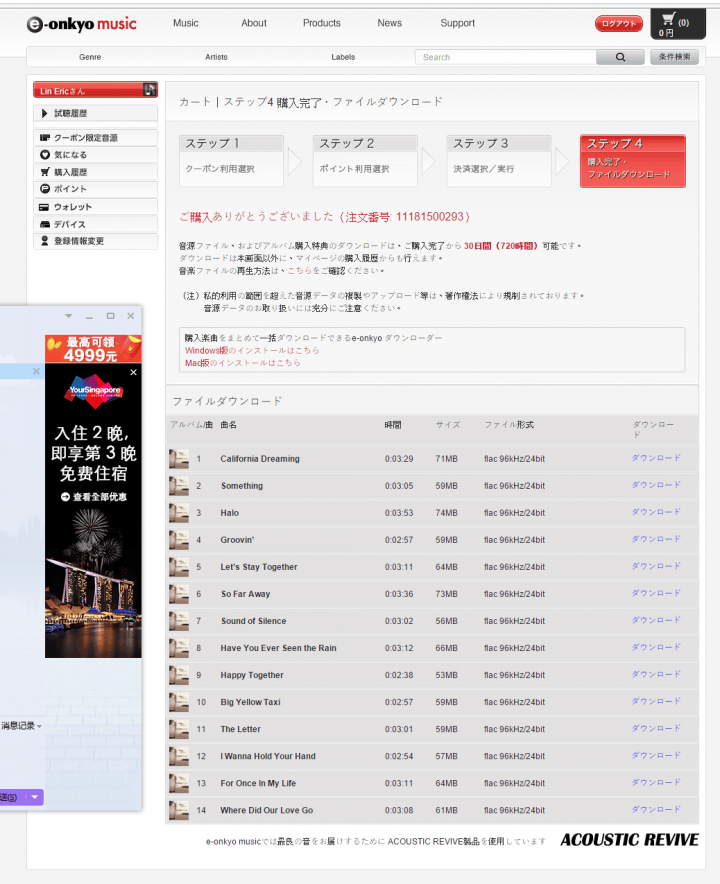This screenshot has width=720, height=884.
Task: Open ポイント sidebar item
Action: pos(95,189)
